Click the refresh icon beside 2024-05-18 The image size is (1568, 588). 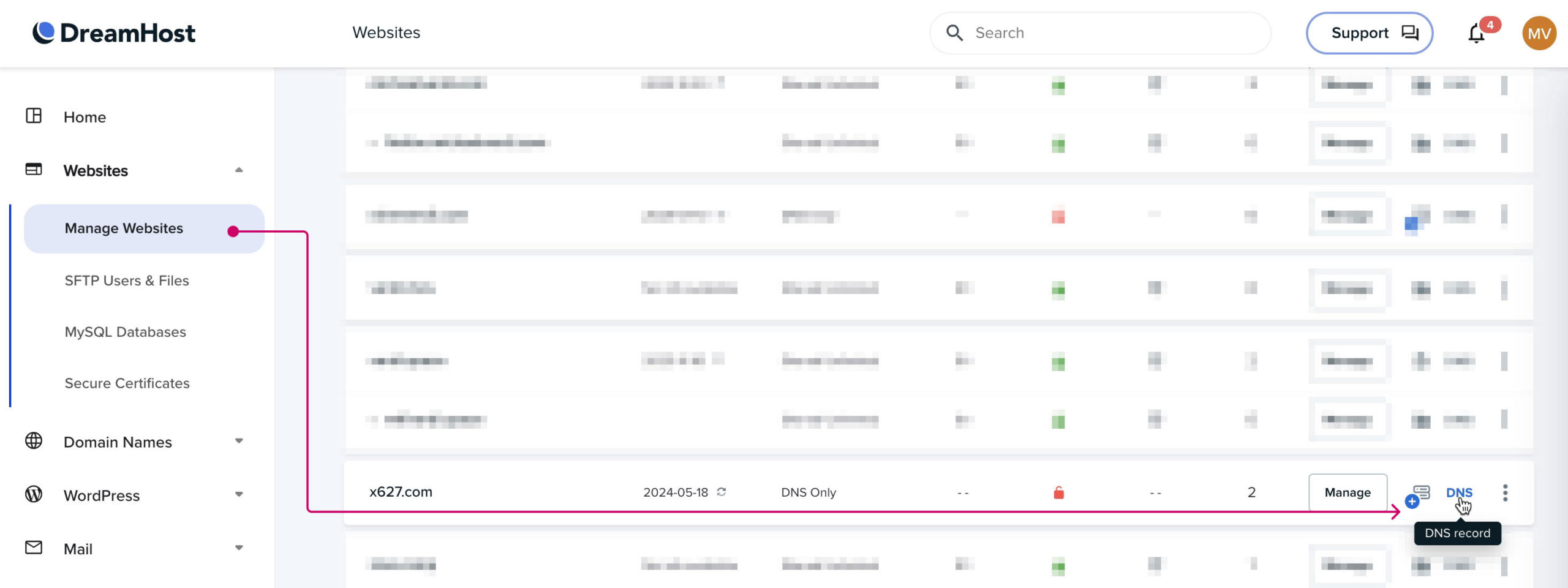[722, 492]
